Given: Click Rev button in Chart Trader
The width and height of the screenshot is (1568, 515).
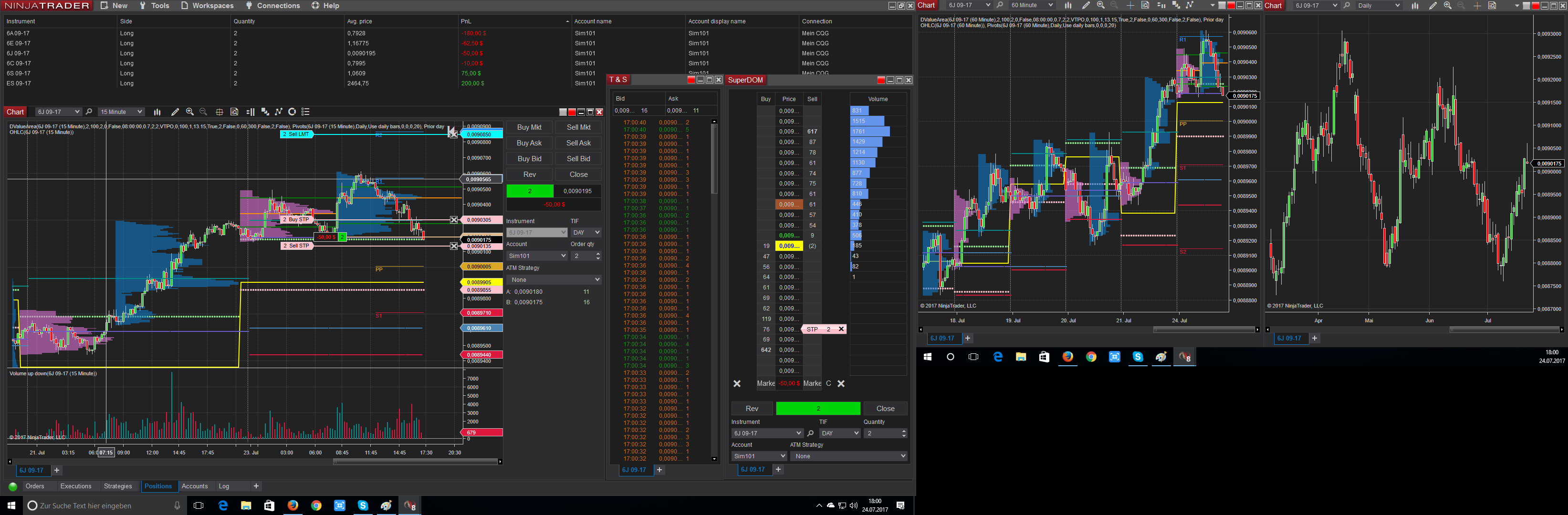Looking at the screenshot, I should coord(529,175).
